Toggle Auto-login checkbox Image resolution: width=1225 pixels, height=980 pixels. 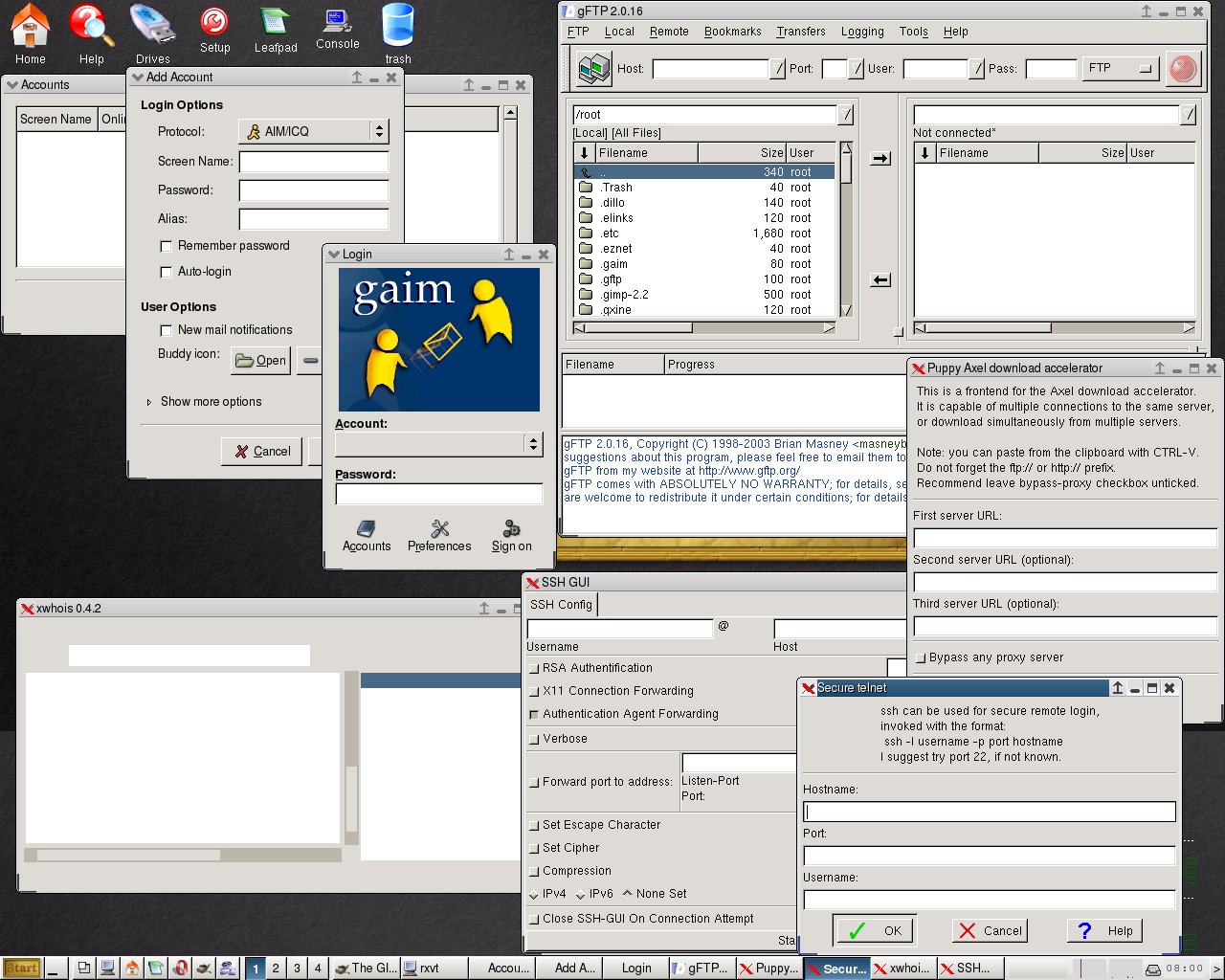[166, 272]
